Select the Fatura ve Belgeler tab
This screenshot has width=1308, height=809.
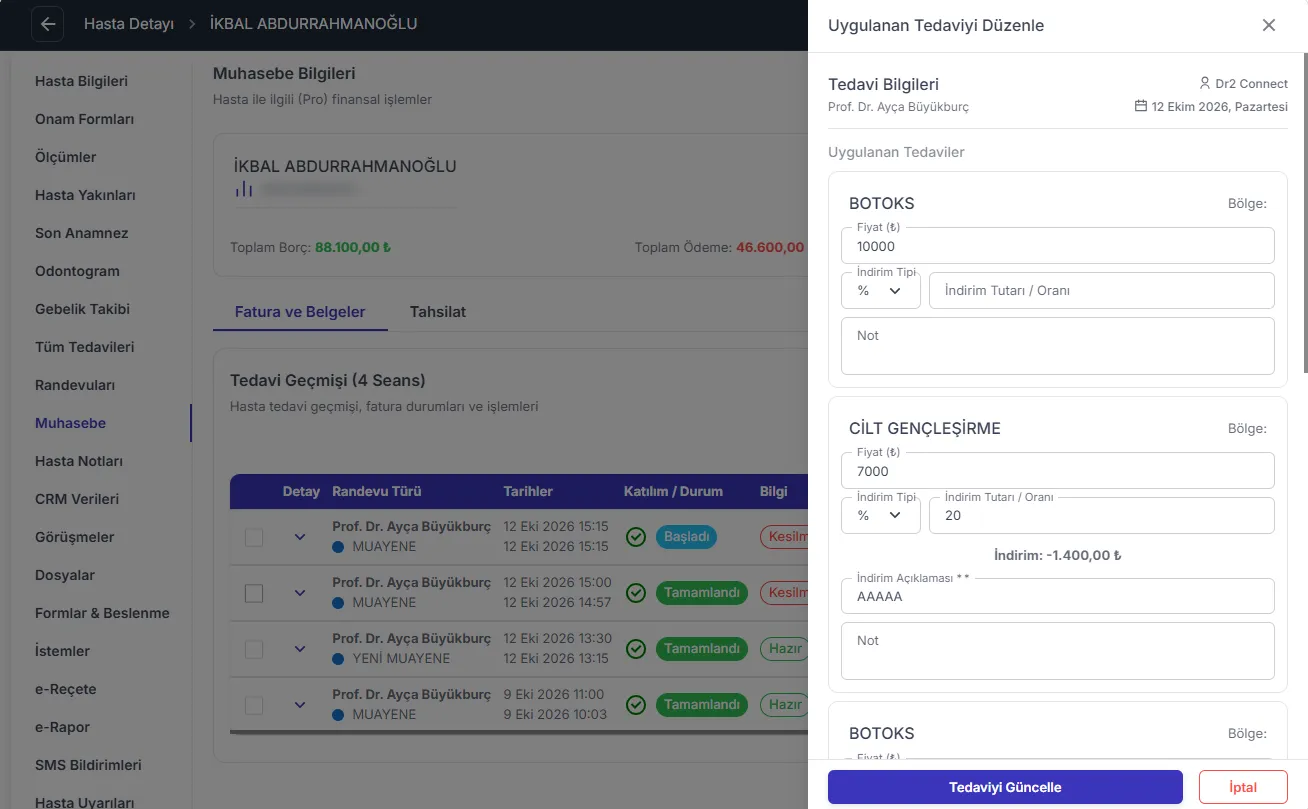pos(300,312)
